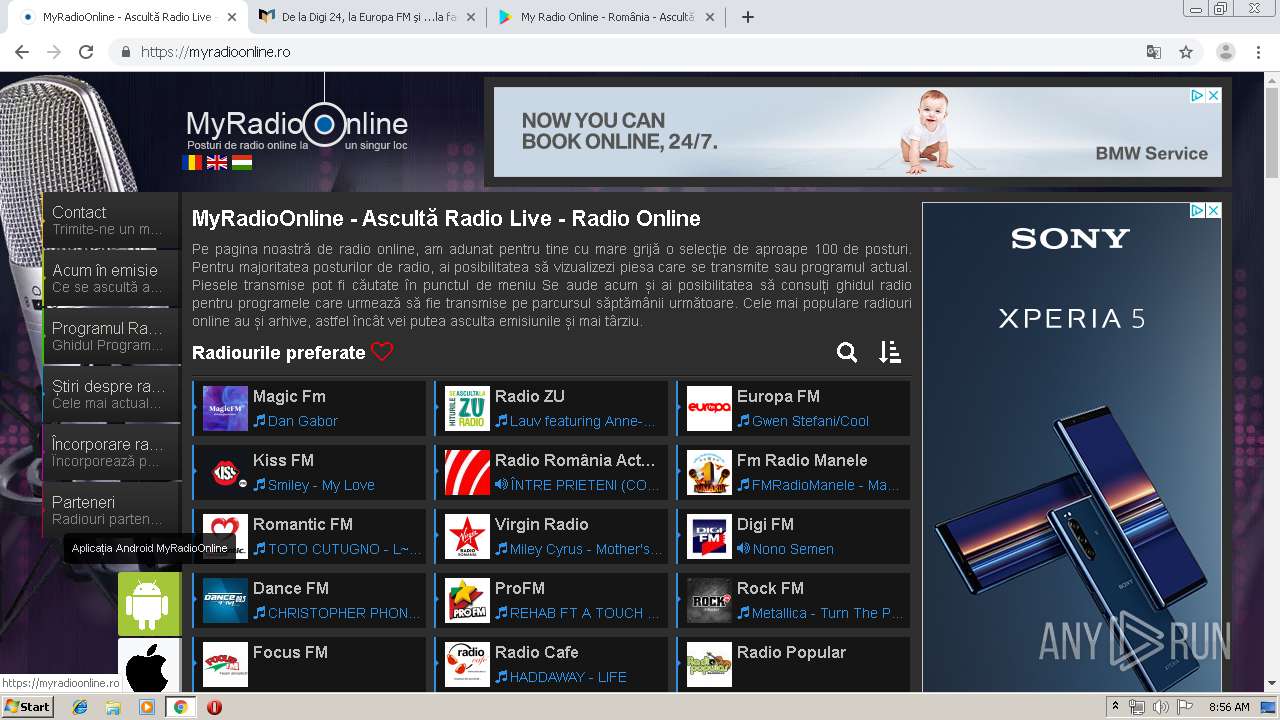Click the red heart favorites icon
Image resolution: width=1280 pixels, height=720 pixels.
(x=382, y=352)
